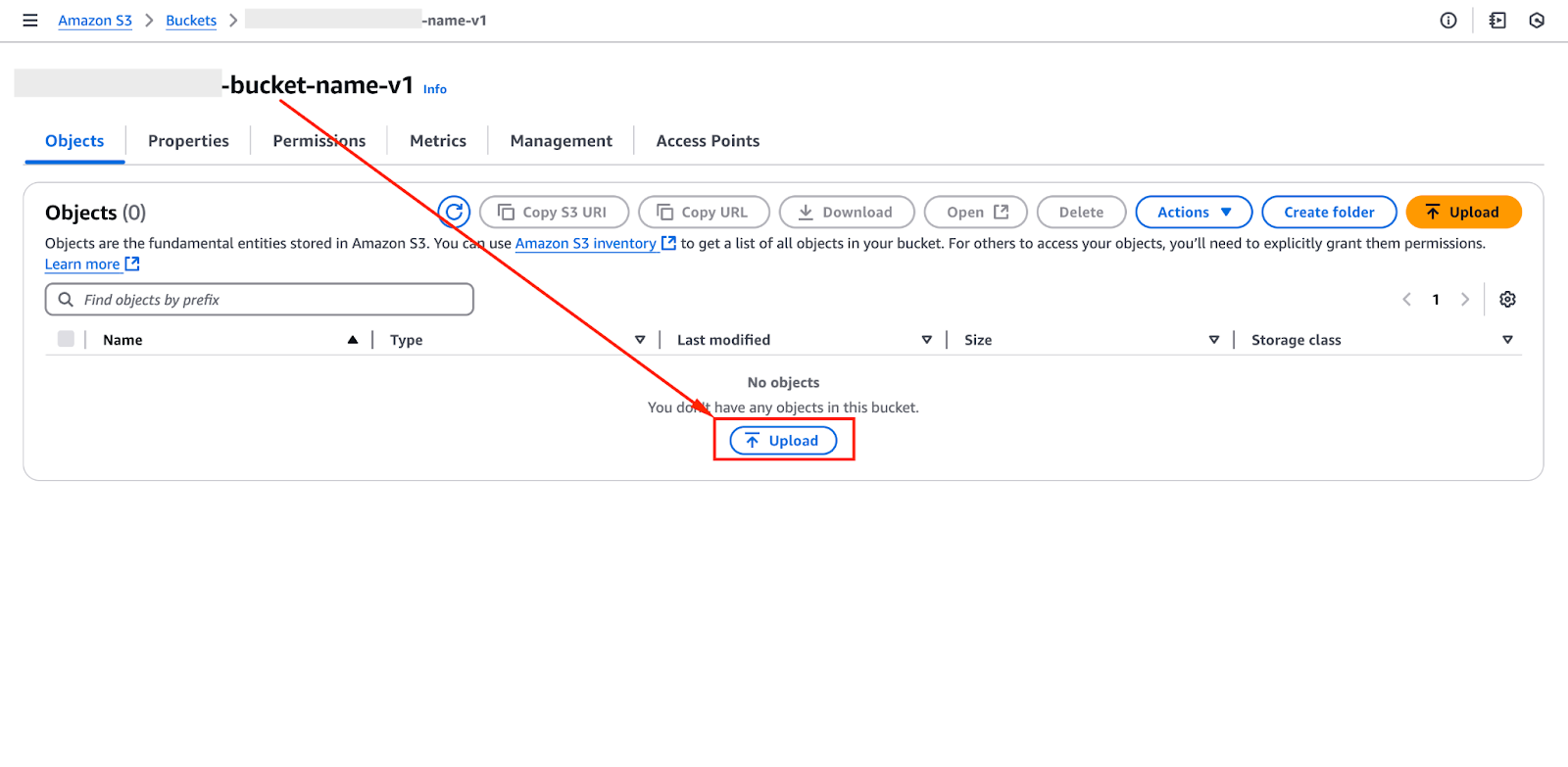Sort by Name ascending arrow
This screenshot has width=1568, height=767.
click(353, 340)
